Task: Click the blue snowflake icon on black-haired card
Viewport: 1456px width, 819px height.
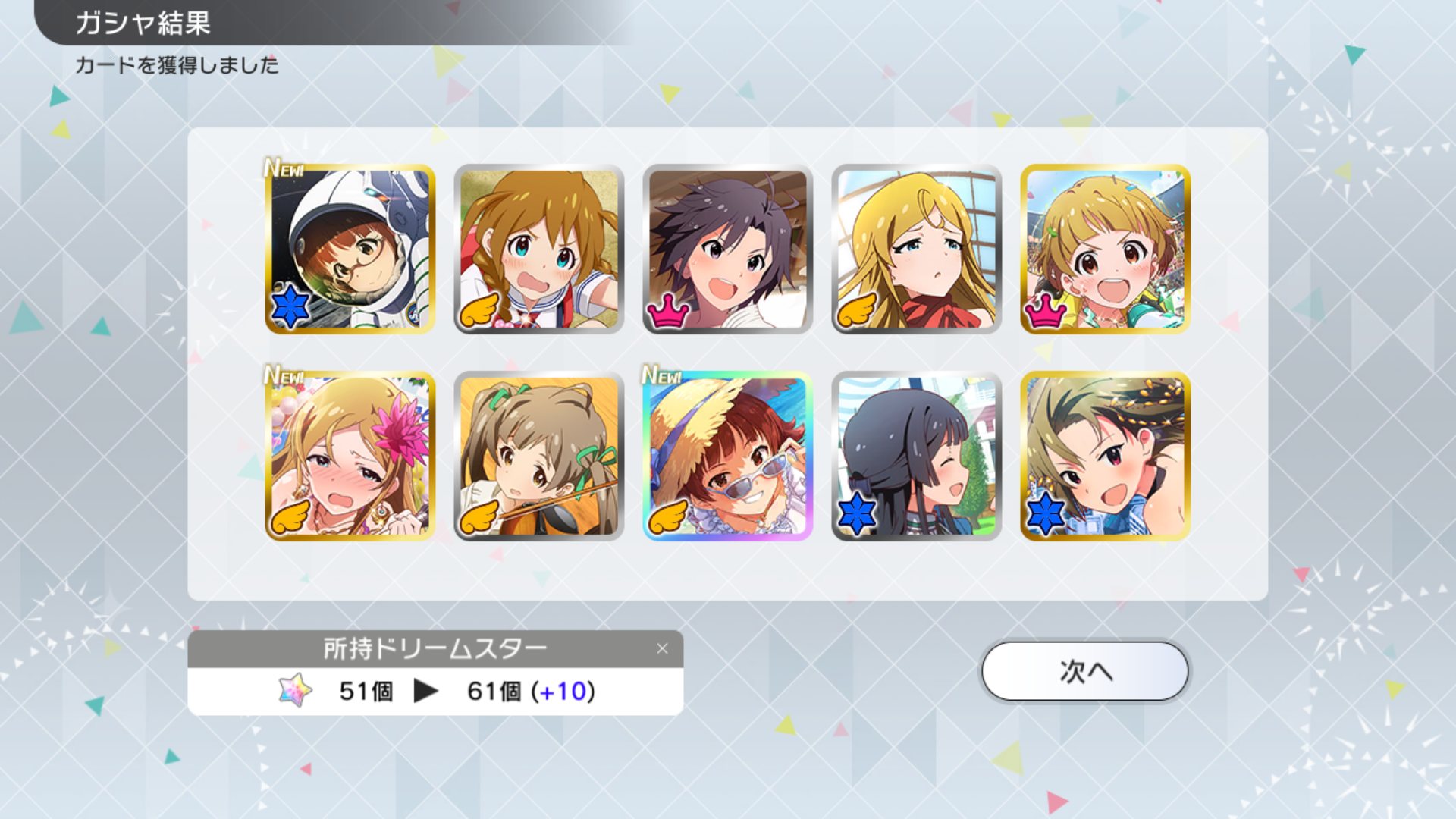Action: click(x=857, y=514)
